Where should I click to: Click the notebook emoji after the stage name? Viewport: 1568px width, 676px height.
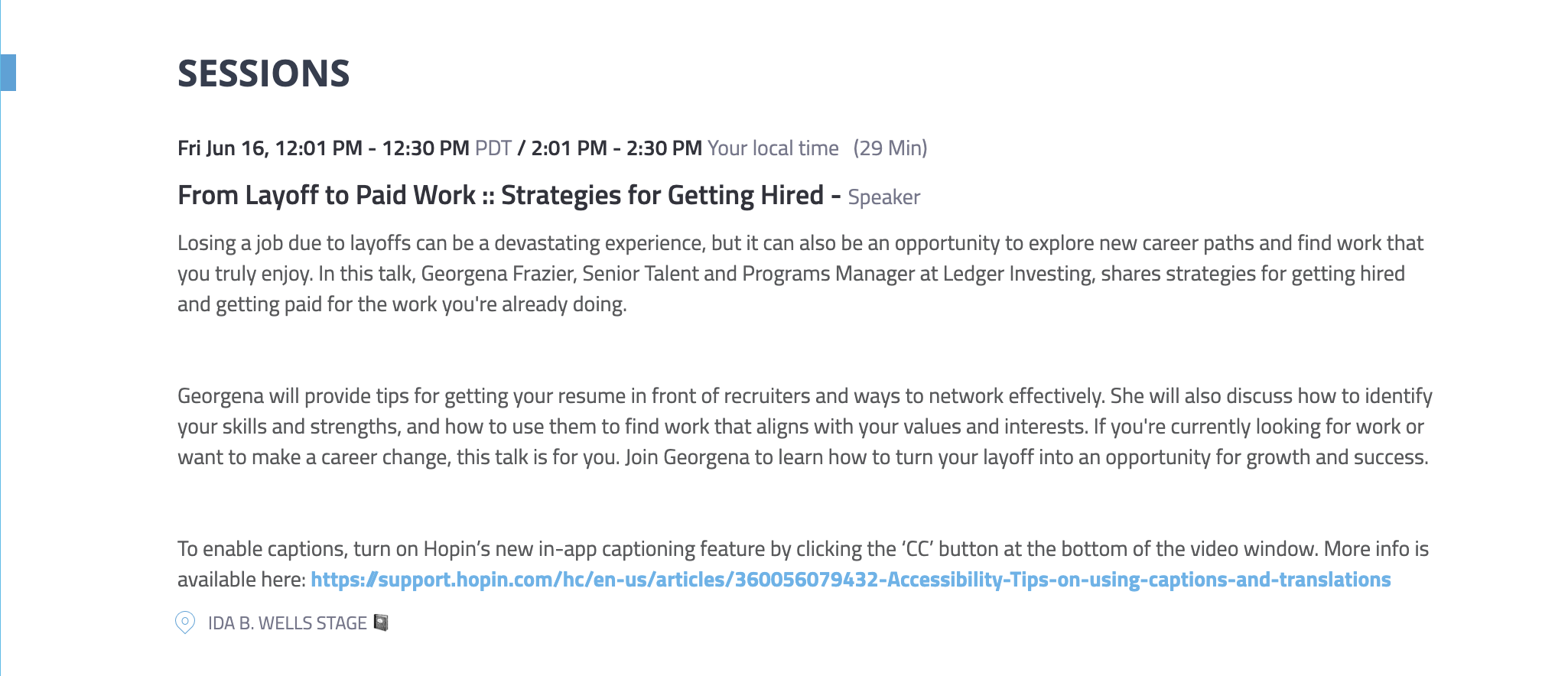pos(381,622)
